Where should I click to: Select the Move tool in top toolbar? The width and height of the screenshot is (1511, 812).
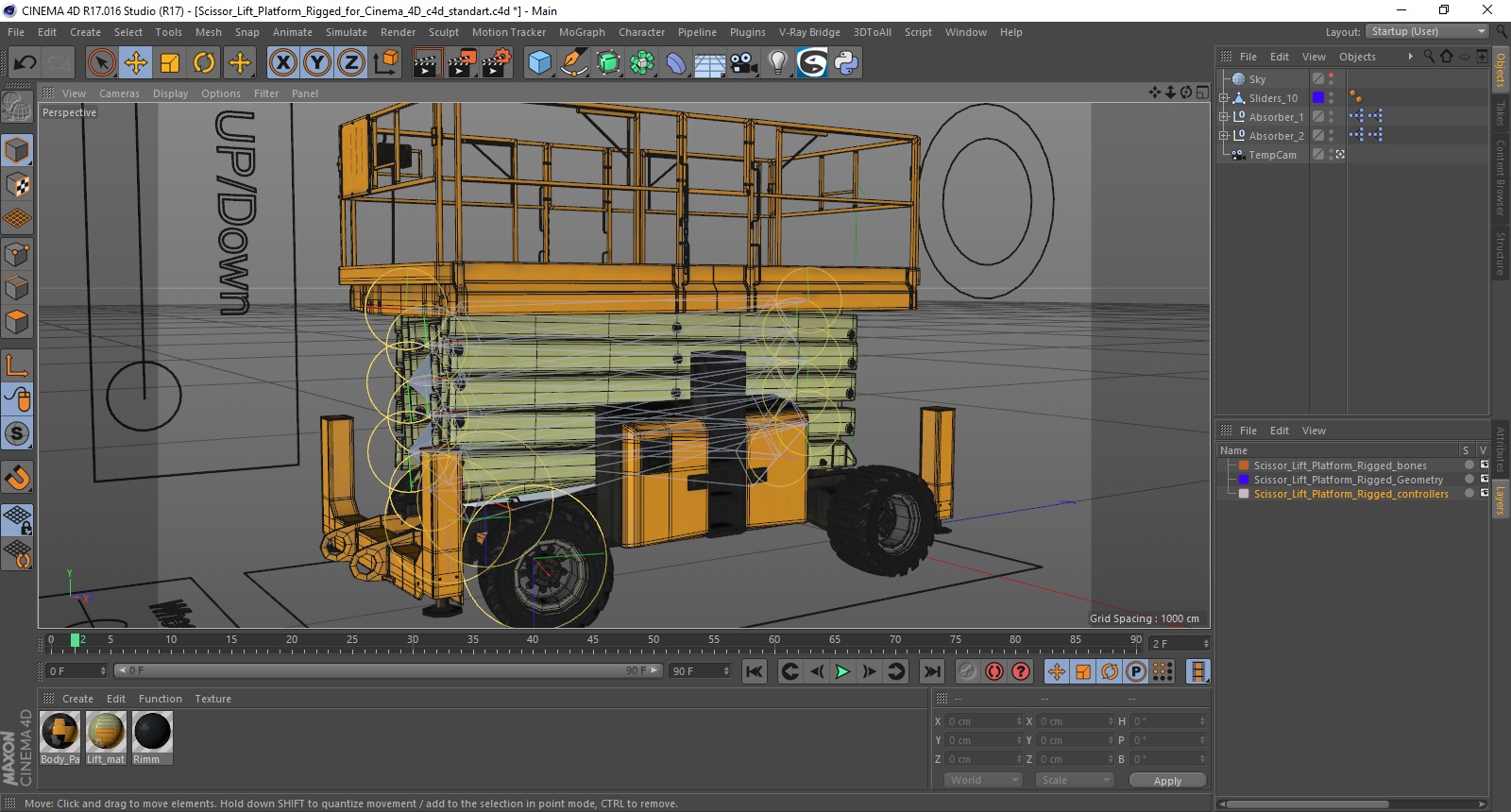(136, 63)
